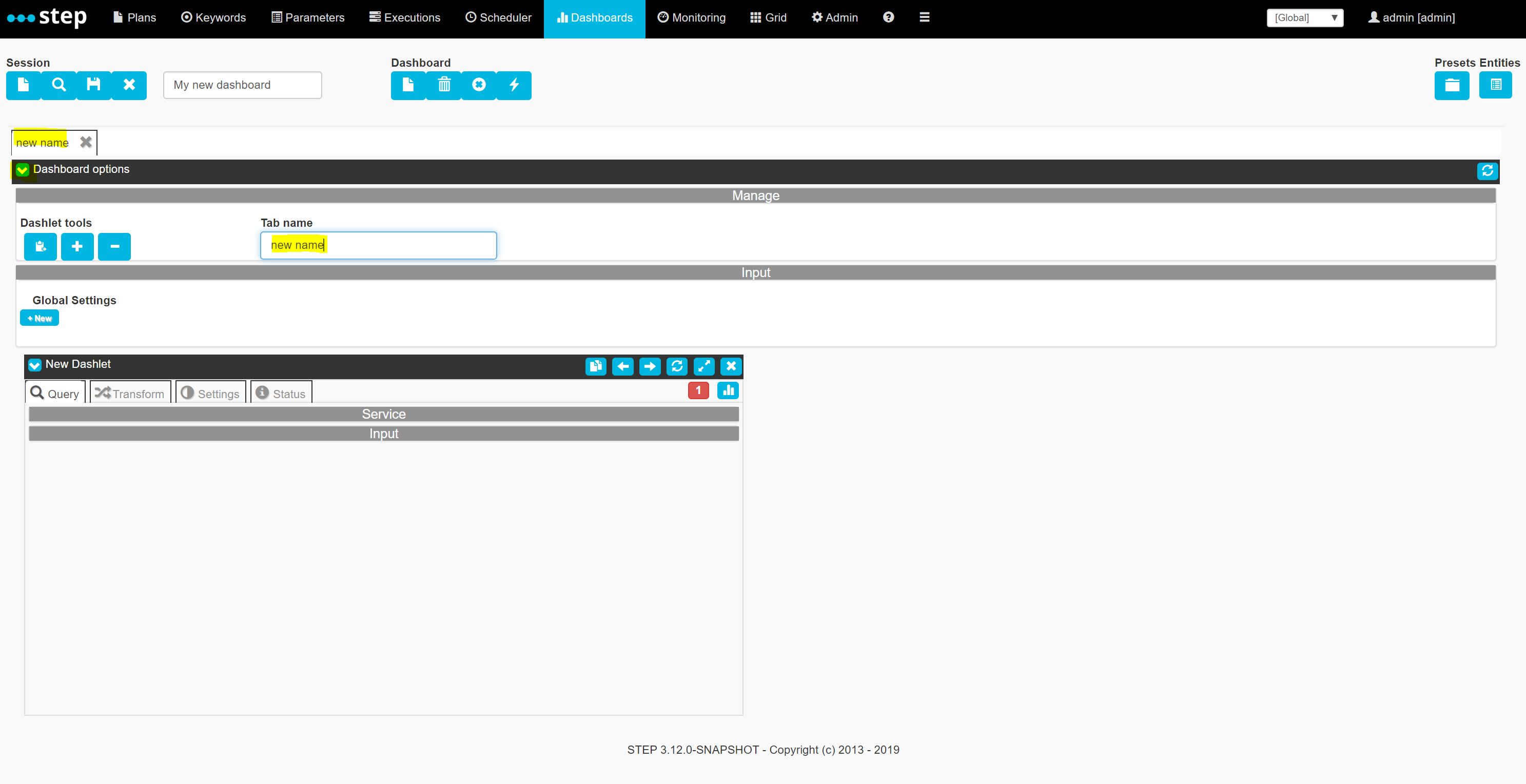Toggle the dashboard Input section header
Image resolution: width=1526 pixels, height=784 pixels.
pos(755,272)
